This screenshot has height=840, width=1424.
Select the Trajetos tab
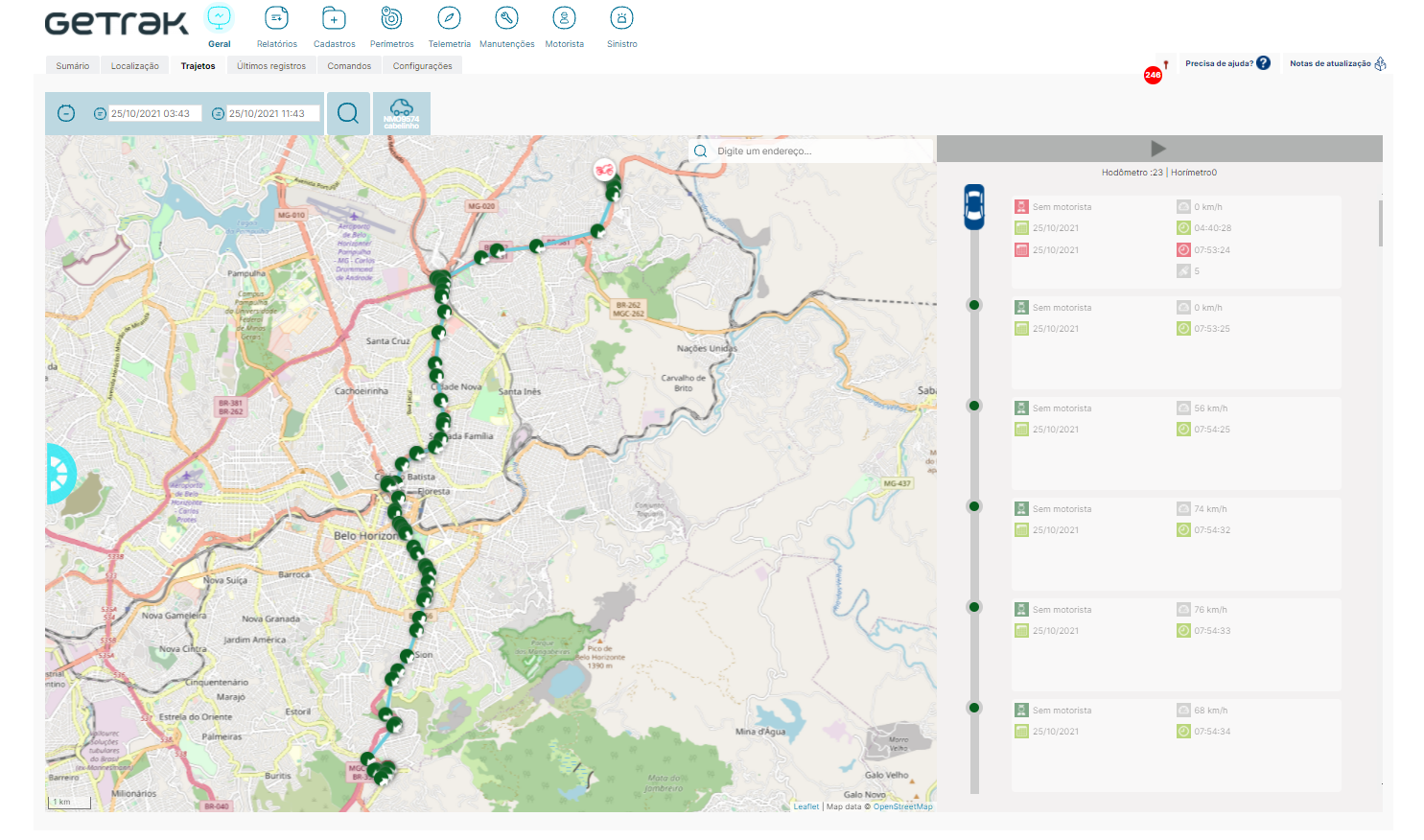point(198,66)
